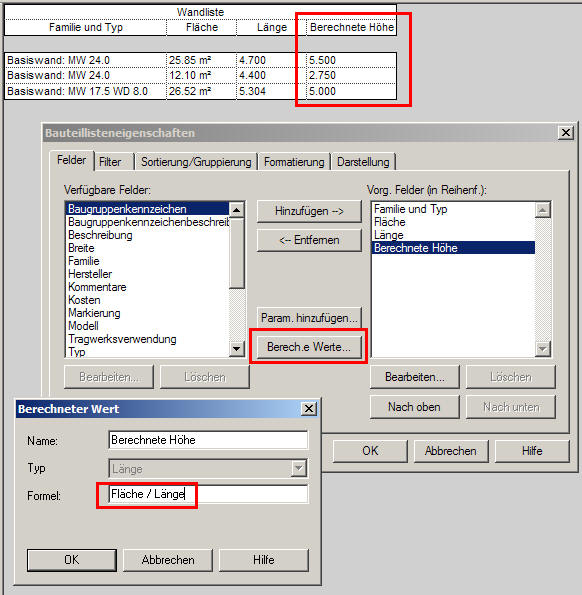Select Kommentare in available fields list
Screen dimensions: 582x595
[x=97, y=287]
